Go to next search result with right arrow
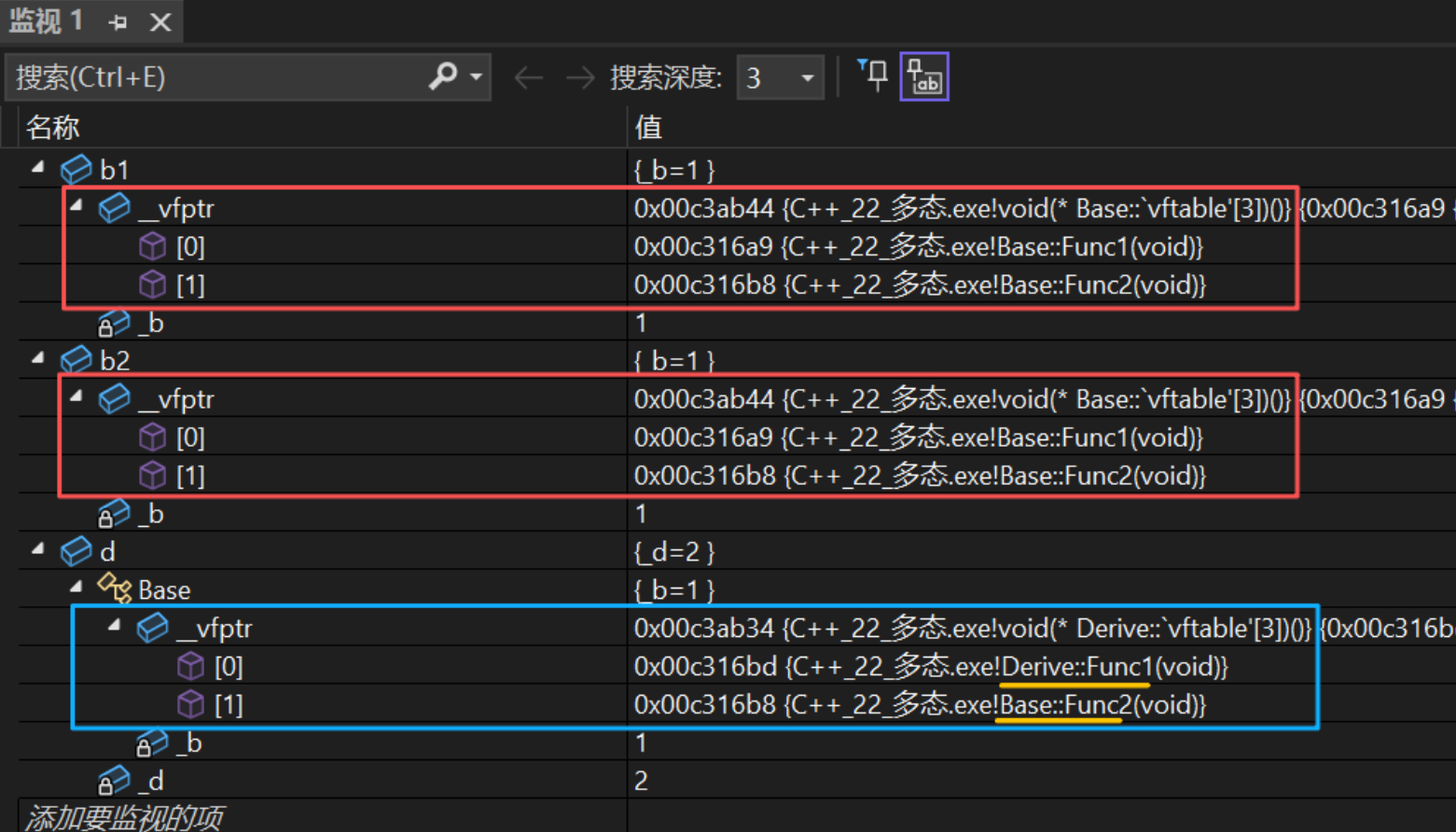Image resolution: width=1456 pixels, height=832 pixels. point(580,77)
